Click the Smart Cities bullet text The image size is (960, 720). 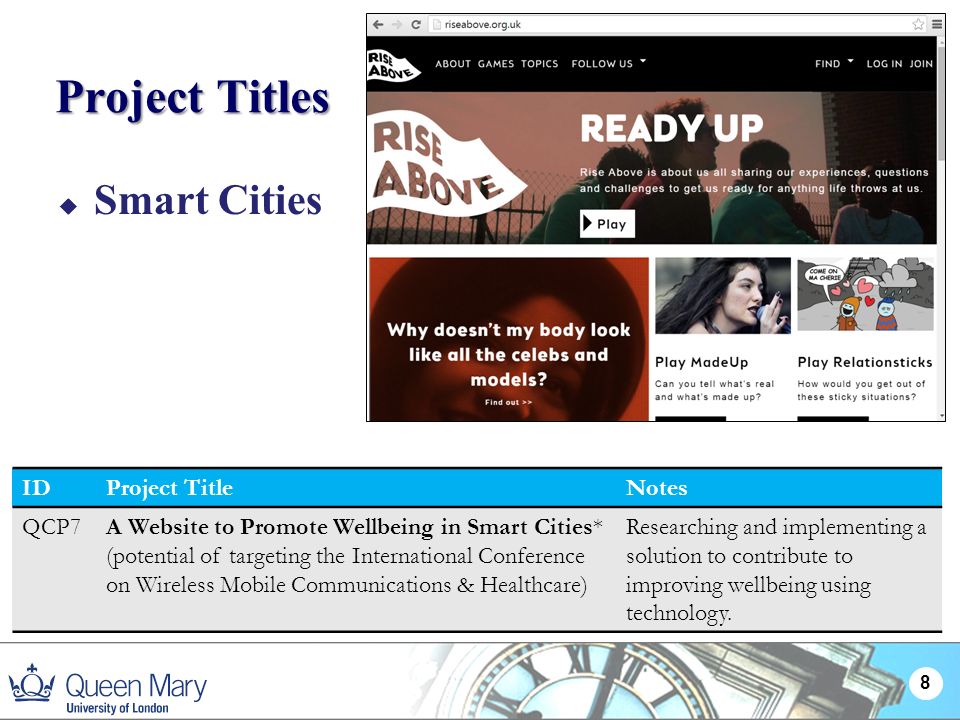208,200
